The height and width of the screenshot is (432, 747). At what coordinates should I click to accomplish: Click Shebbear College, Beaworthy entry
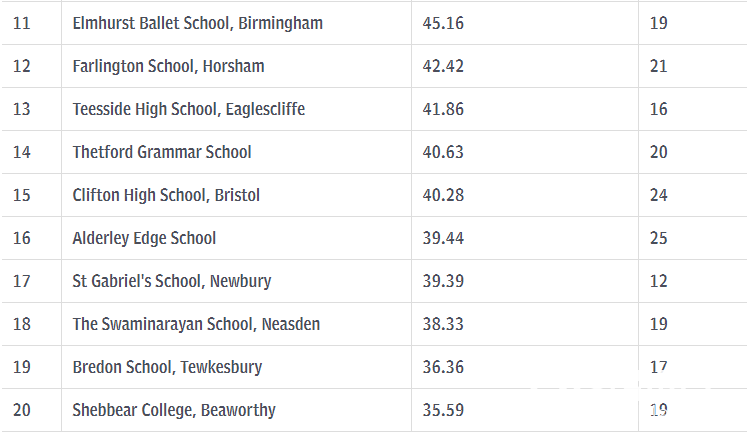tap(174, 410)
